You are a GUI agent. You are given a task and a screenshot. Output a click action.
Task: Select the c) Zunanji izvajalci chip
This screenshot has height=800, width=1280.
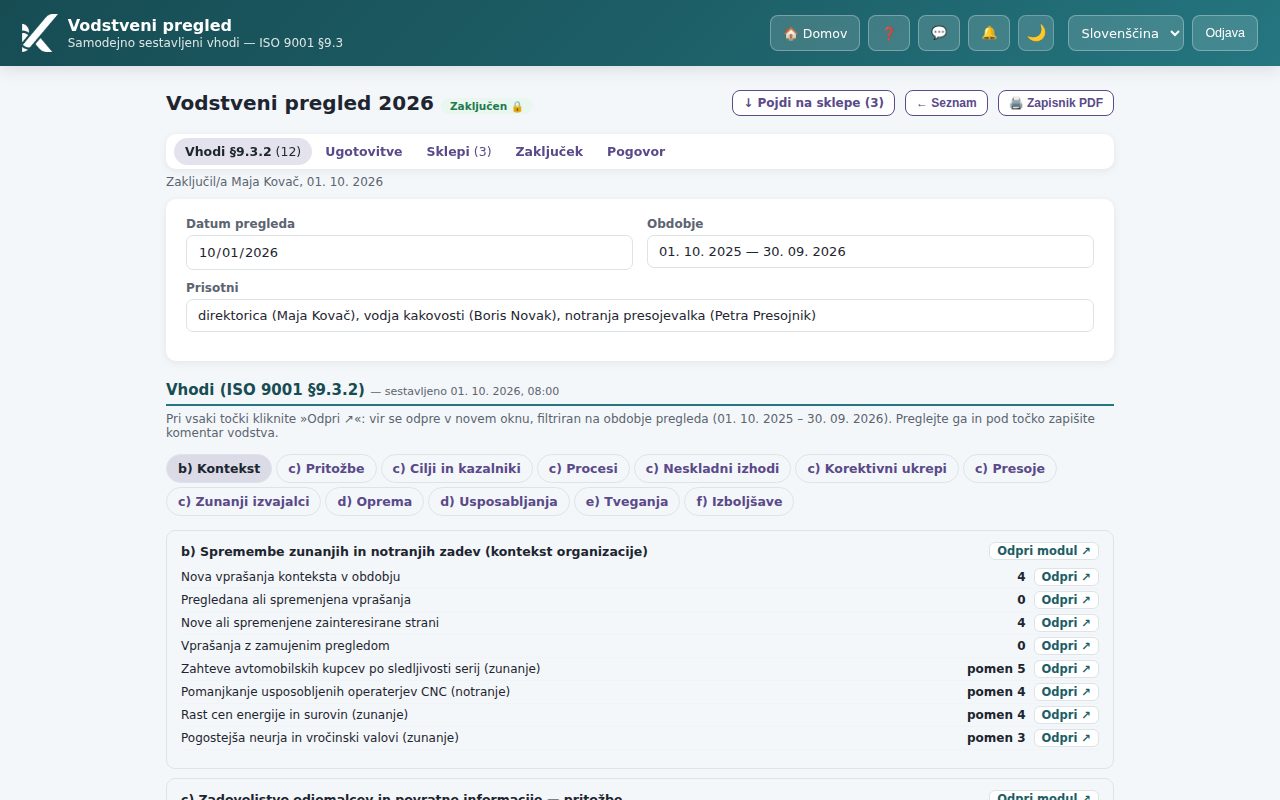(x=244, y=502)
